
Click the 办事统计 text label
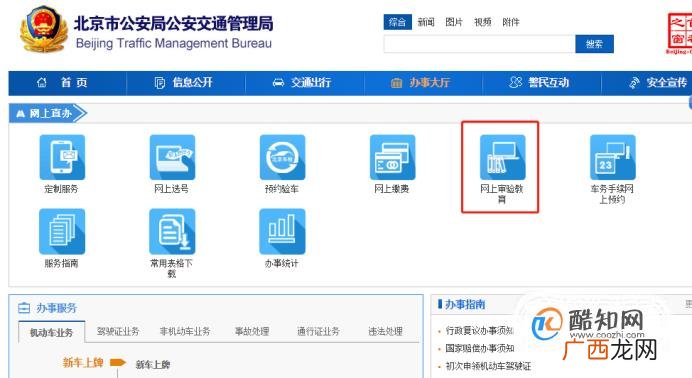click(x=282, y=263)
